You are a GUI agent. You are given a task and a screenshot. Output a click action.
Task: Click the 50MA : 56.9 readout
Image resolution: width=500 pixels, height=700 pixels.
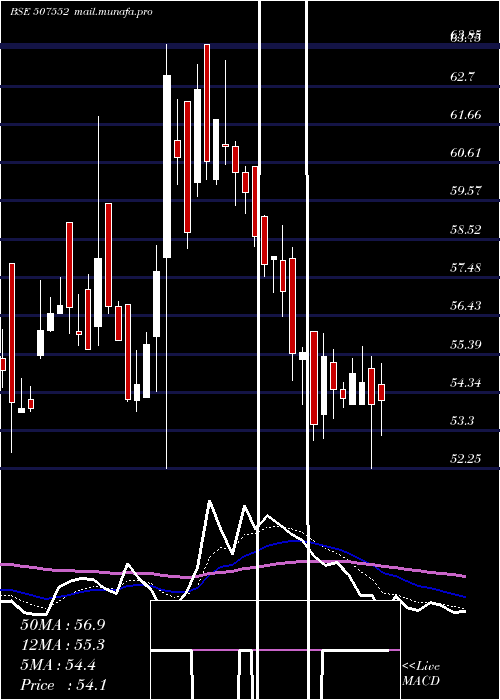[x=63, y=625]
